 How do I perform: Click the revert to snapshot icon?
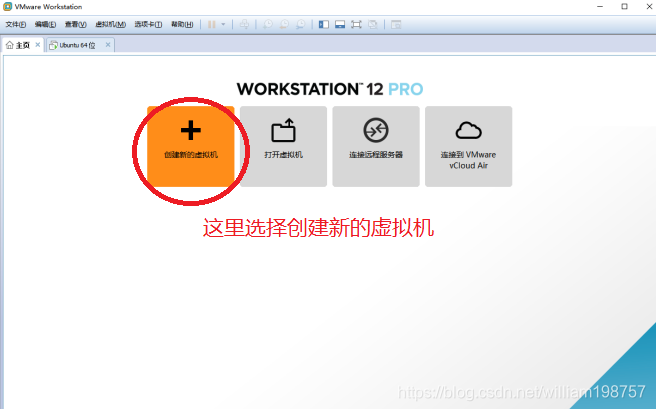click(x=284, y=25)
